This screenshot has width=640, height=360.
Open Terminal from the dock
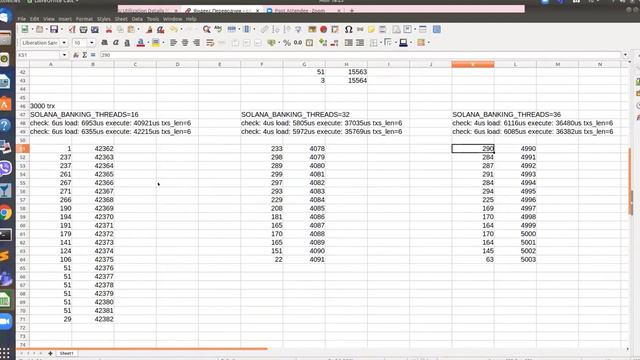[x=6, y=235]
